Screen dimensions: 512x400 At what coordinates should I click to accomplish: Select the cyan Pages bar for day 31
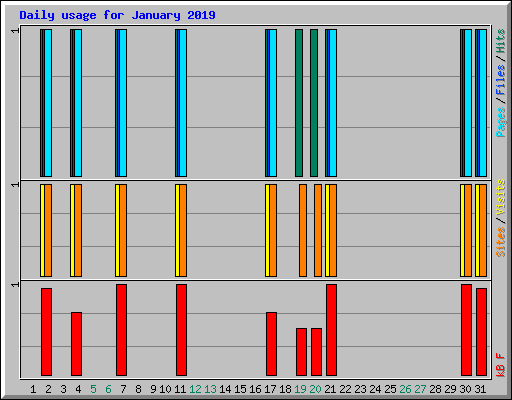coord(483,103)
